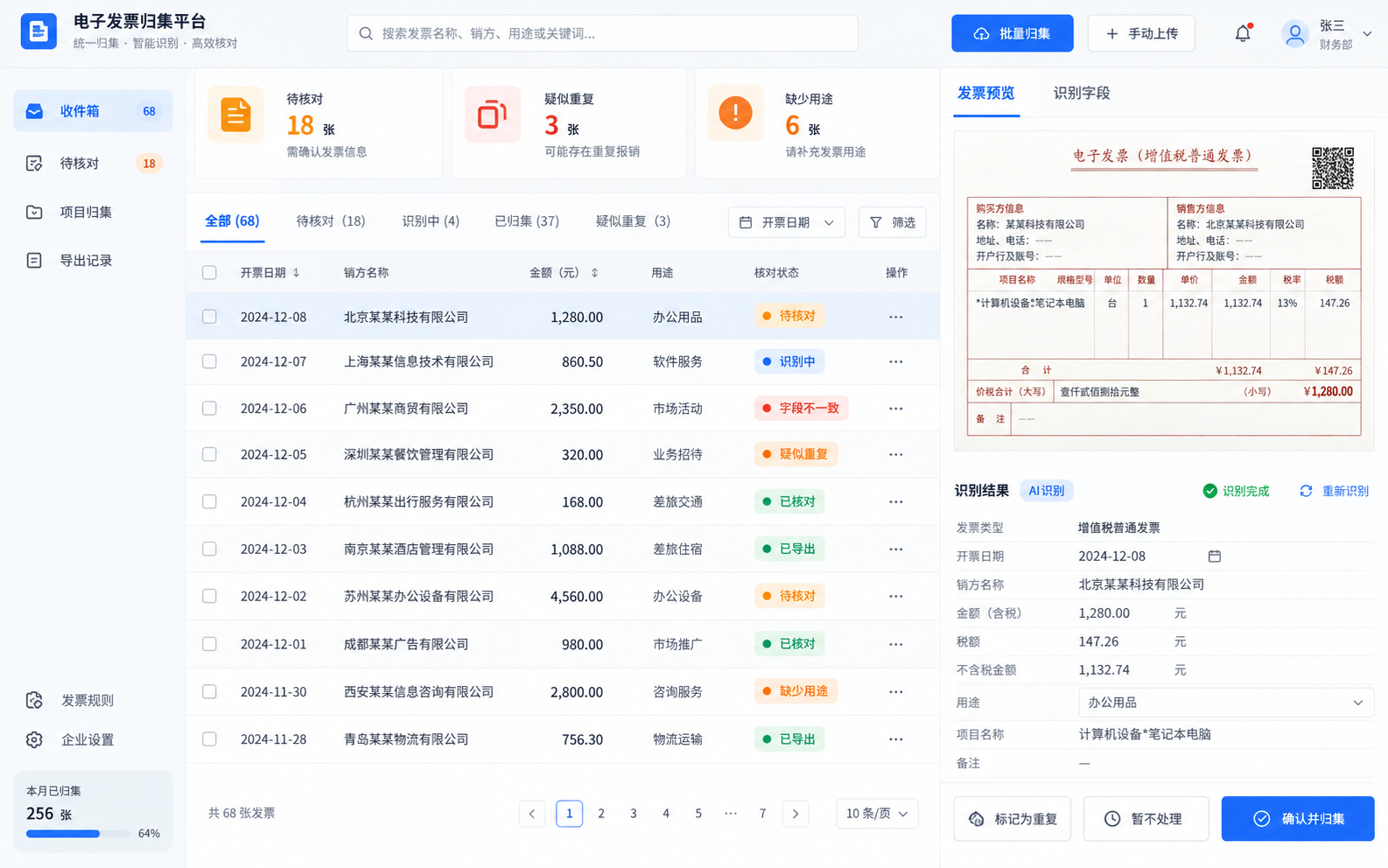Check the 杭州某某出行服务有限公司 row checkbox
1388x868 pixels.
(x=209, y=501)
